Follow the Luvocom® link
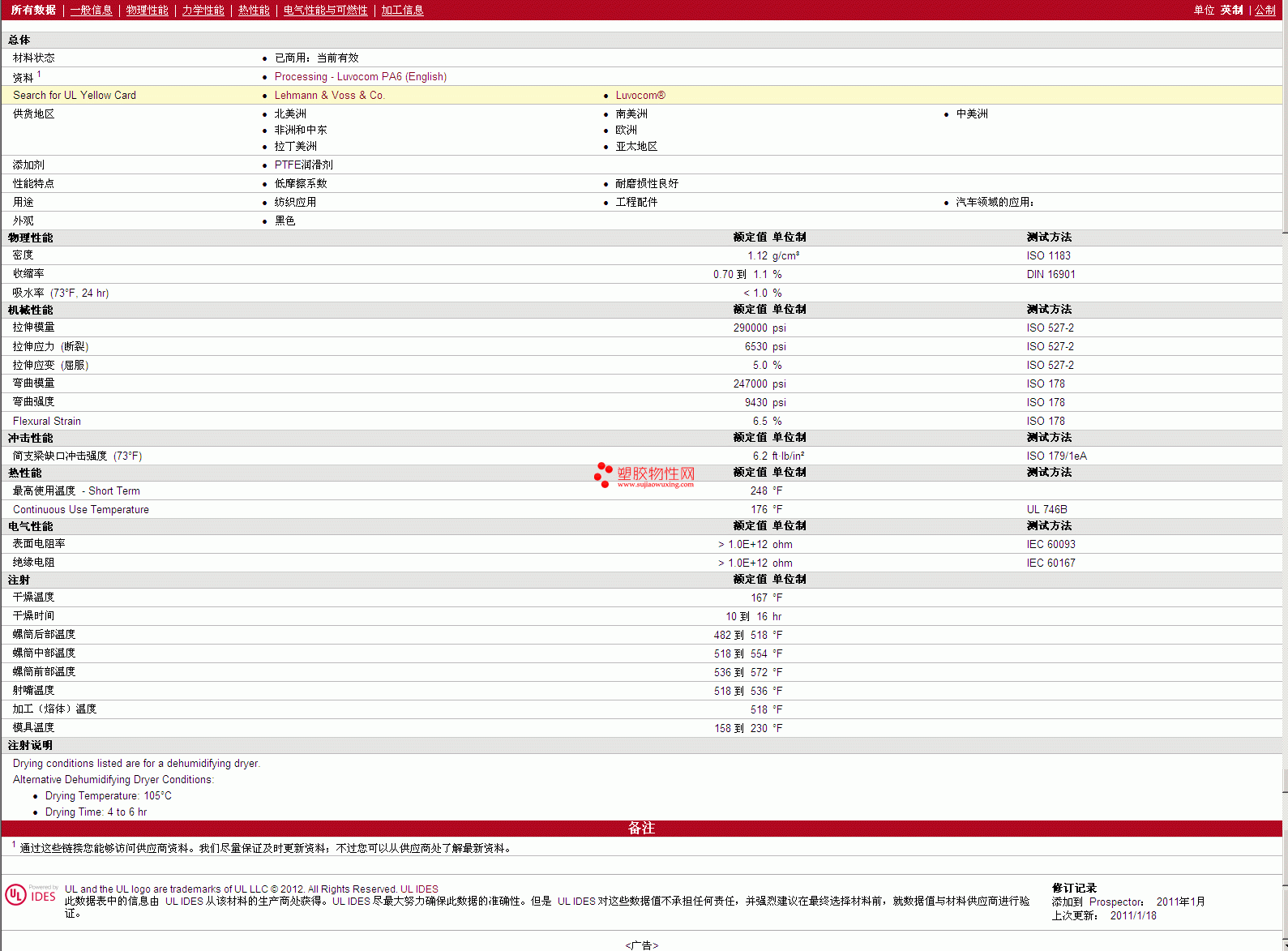 640,95
